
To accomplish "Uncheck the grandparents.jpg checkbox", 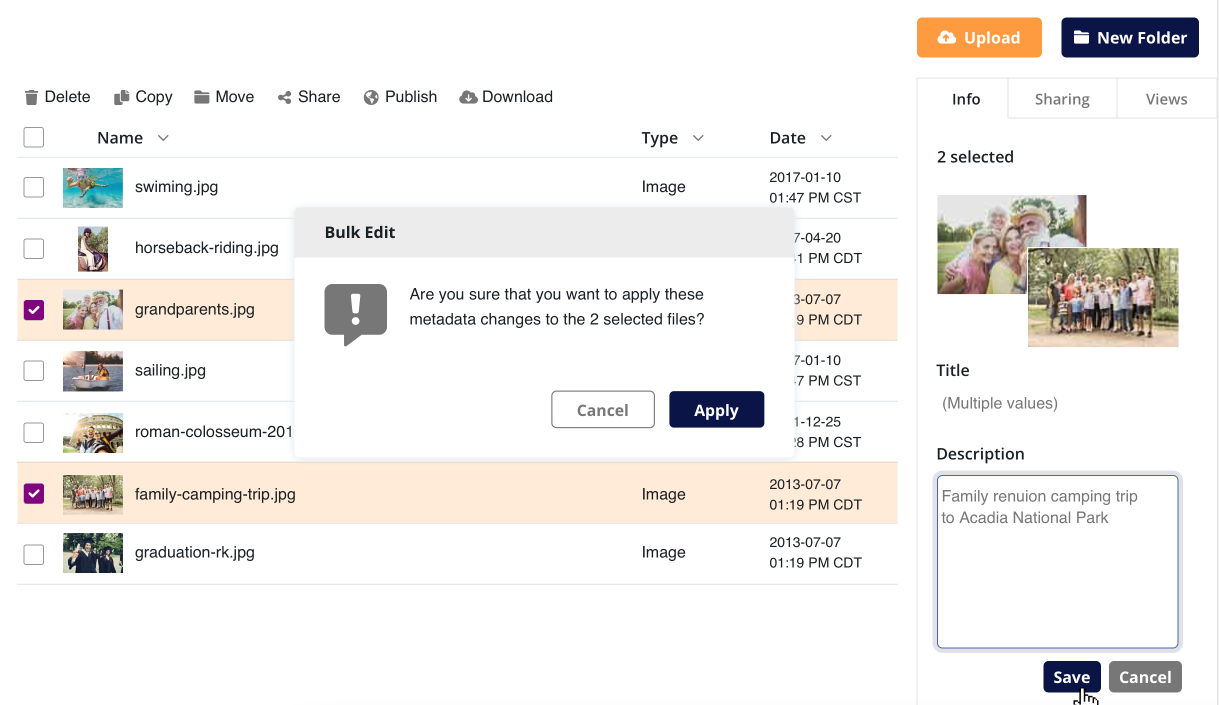I will tap(34, 310).
